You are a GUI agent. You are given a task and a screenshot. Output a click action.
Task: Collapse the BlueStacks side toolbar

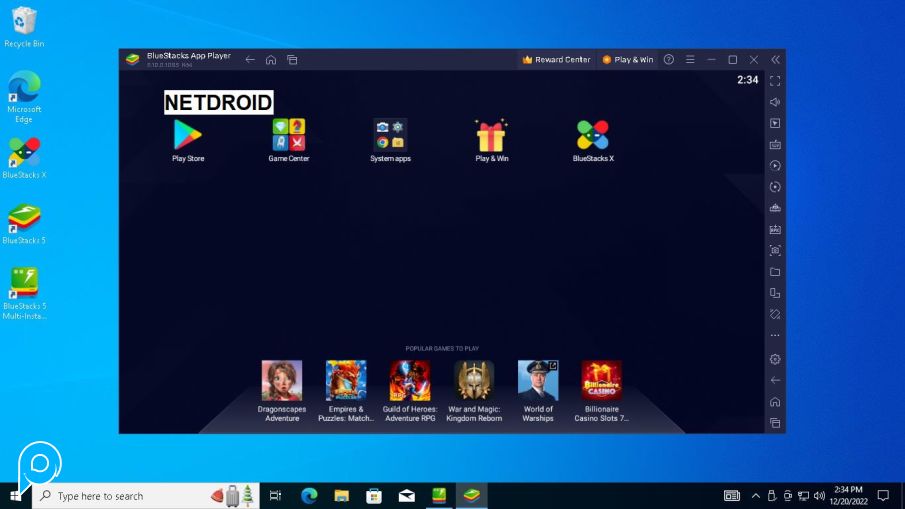click(775, 60)
